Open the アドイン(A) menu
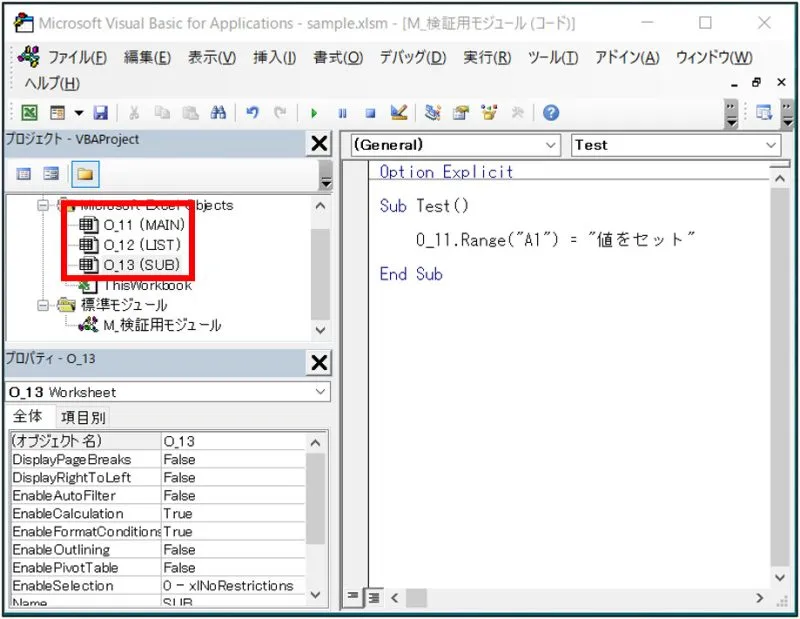The width and height of the screenshot is (800, 619). coord(627,57)
